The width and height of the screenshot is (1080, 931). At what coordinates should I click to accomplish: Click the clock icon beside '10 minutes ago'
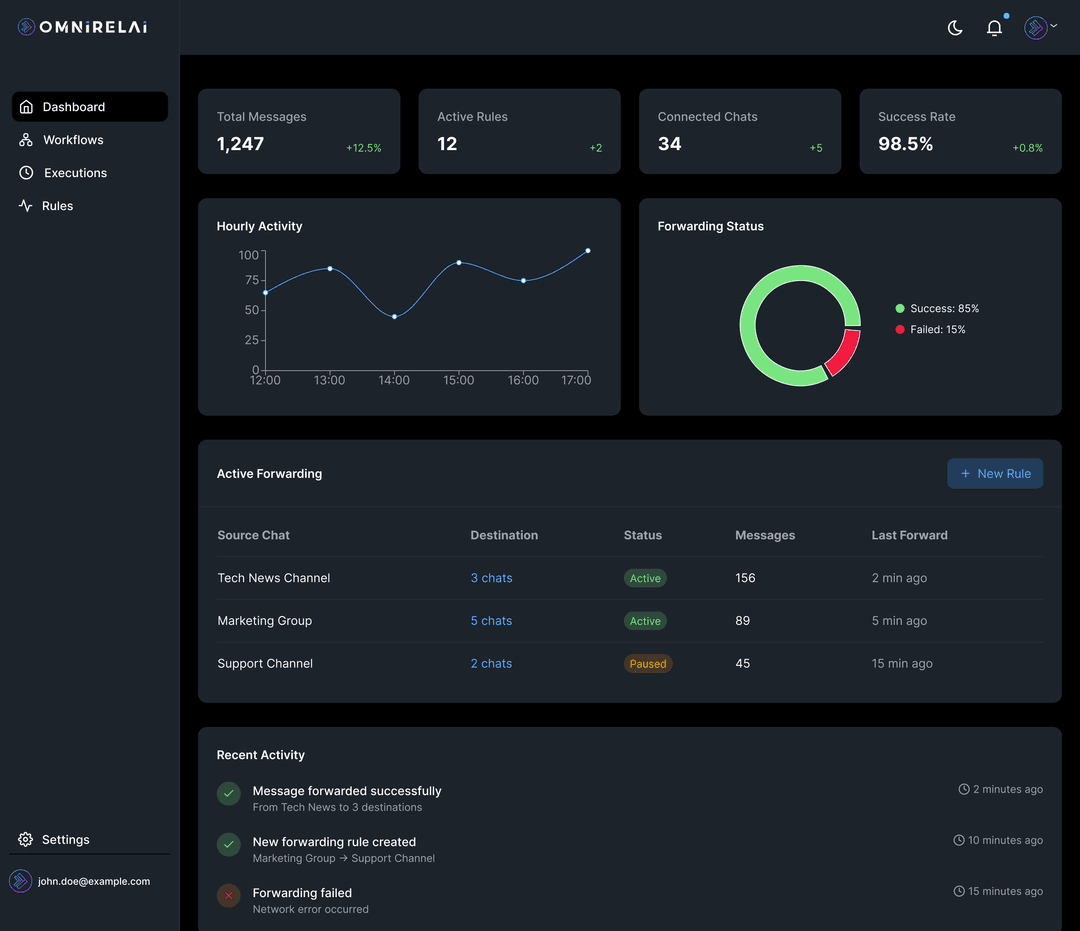point(960,840)
